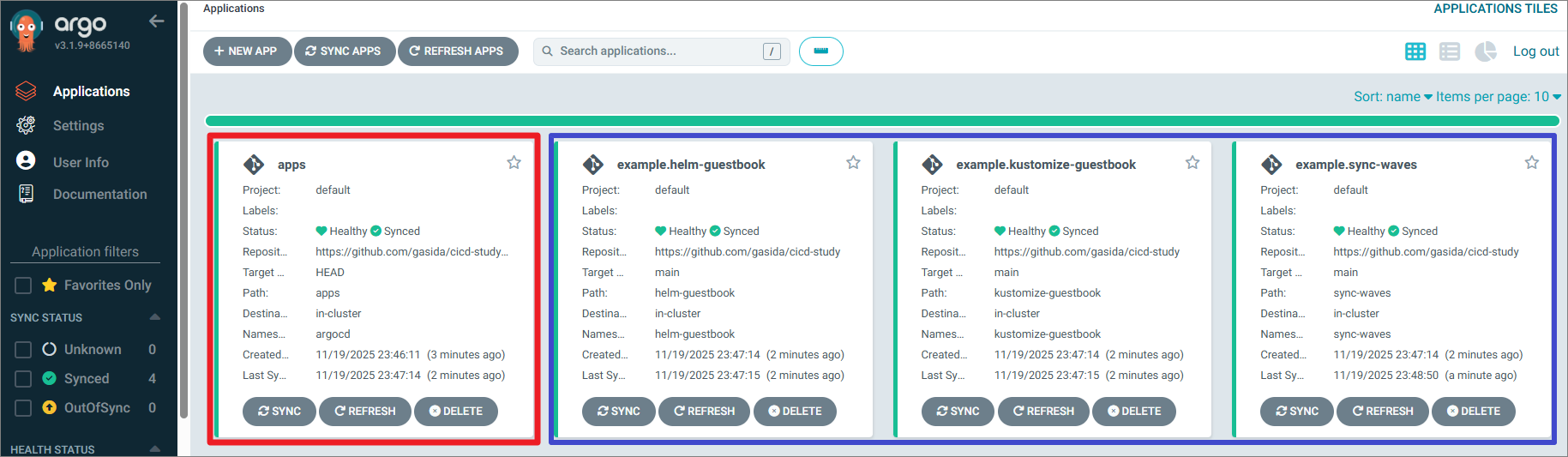
Task: Click the git icon of apps tile
Action: [x=254, y=165]
